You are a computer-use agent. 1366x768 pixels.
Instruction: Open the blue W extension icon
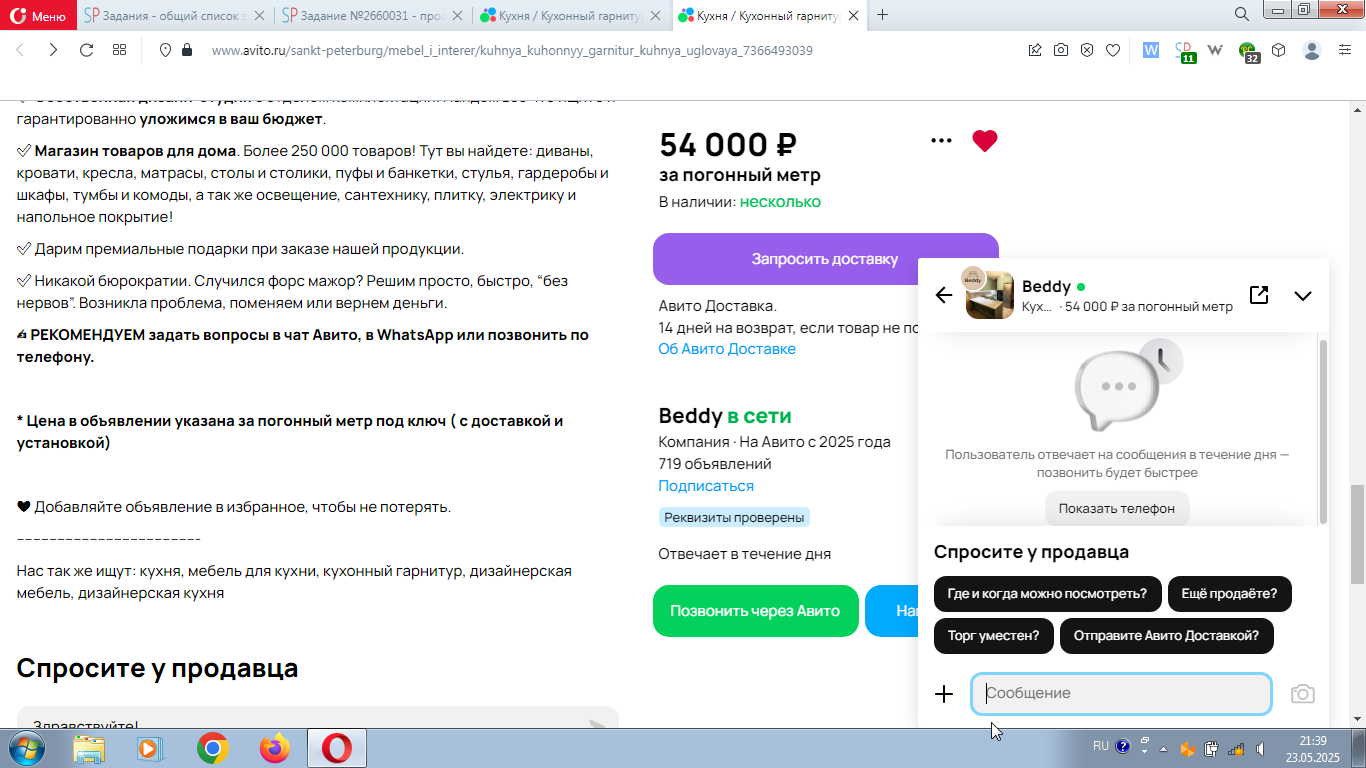[1150, 50]
